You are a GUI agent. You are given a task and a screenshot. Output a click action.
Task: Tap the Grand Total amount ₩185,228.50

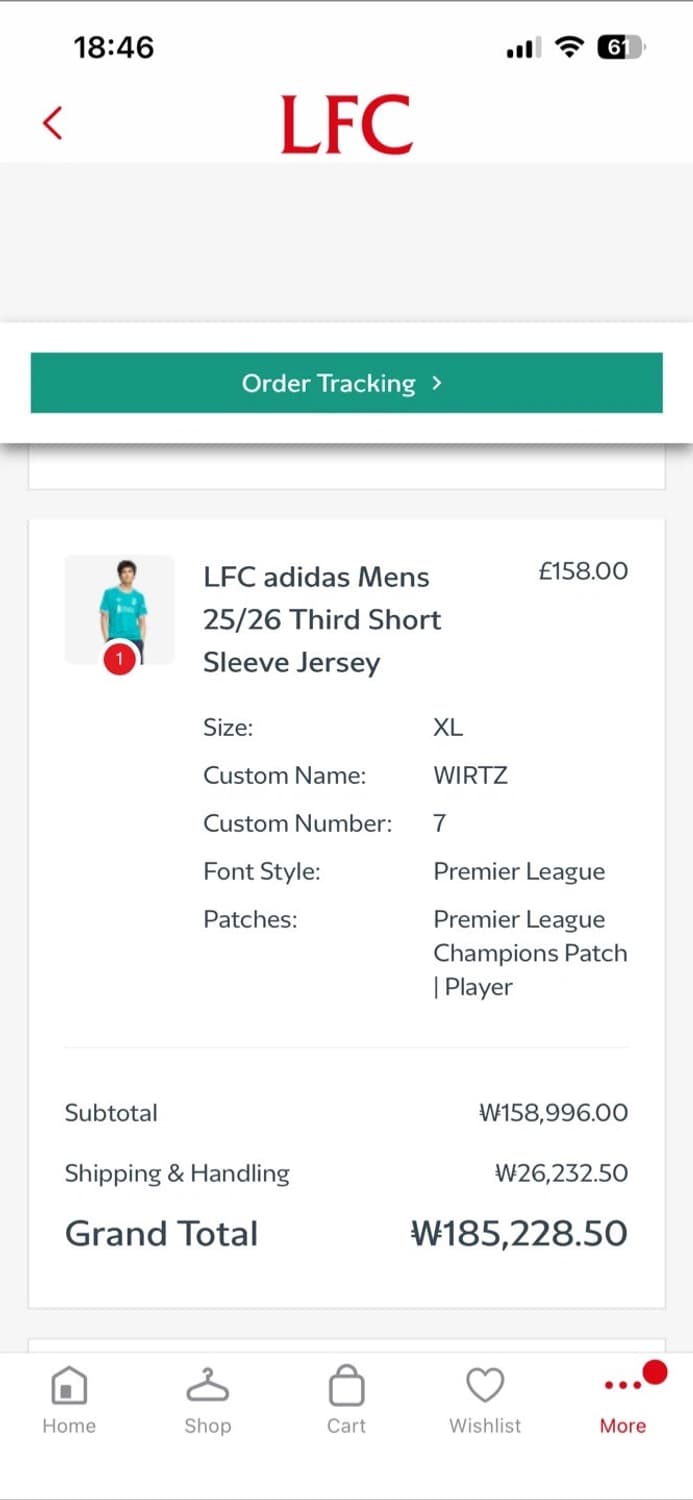(519, 1233)
